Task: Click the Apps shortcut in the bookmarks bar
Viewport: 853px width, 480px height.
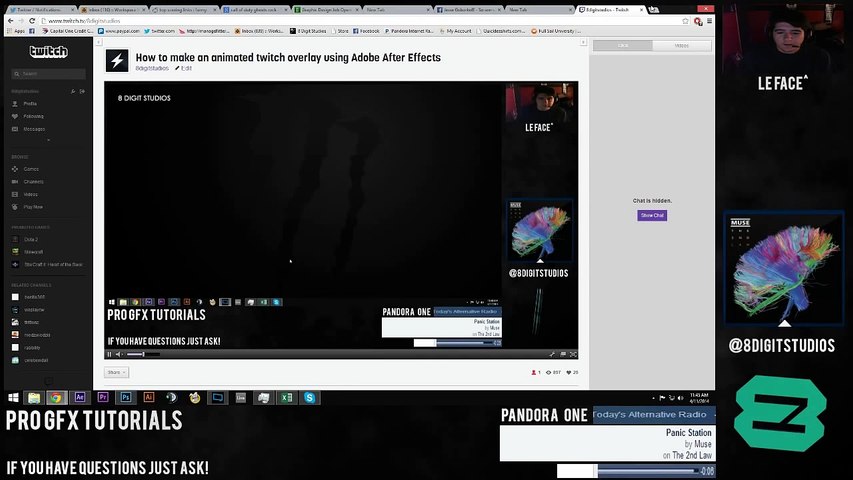Action: [16, 31]
